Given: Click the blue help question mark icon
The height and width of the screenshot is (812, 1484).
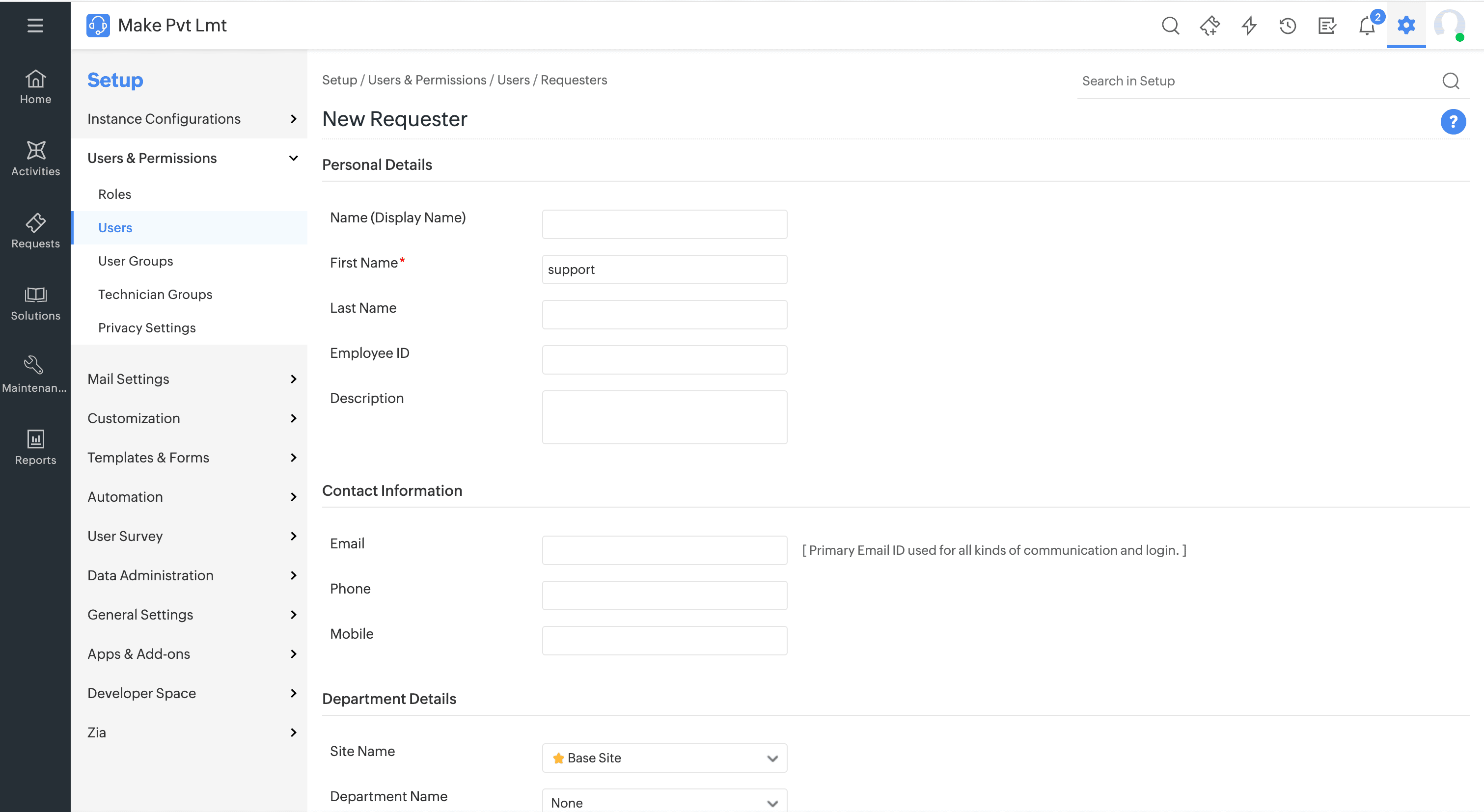Looking at the screenshot, I should click(x=1452, y=122).
